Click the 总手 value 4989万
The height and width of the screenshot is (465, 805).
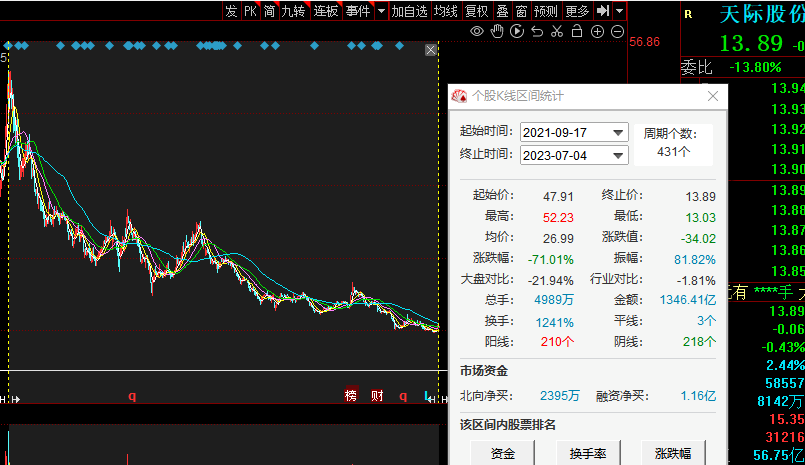554,300
